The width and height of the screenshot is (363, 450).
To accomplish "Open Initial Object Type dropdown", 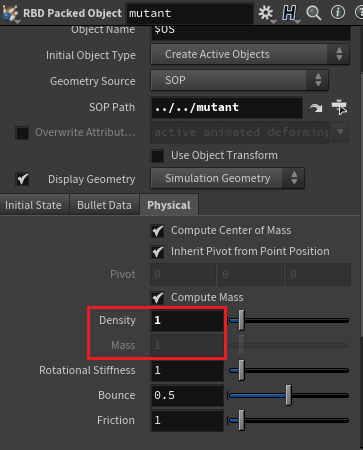I will point(250,54).
